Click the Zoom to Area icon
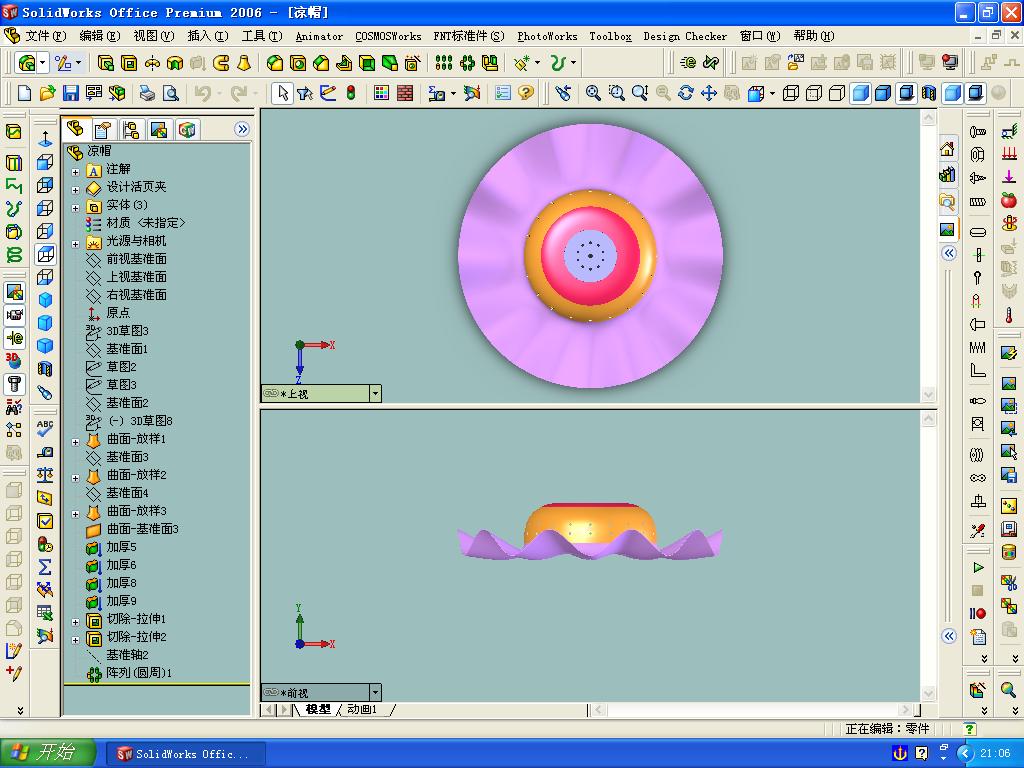The height and width of the screenshot is (768, 1024). [x=616, y=93]
